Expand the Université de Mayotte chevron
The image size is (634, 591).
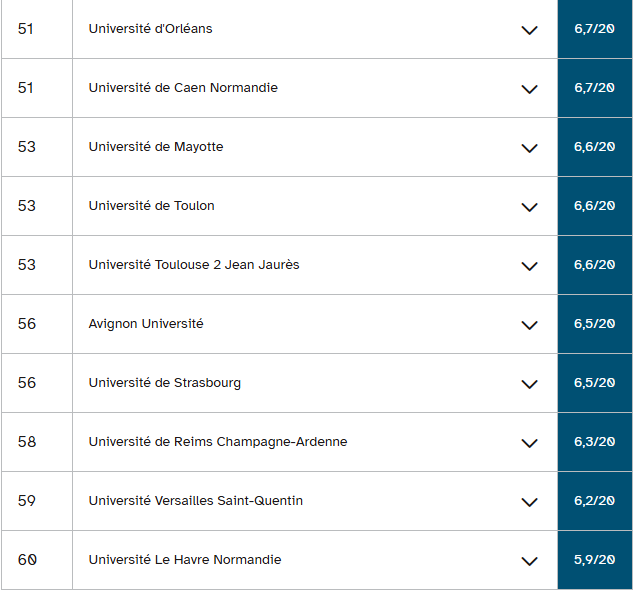coord(530,148)
